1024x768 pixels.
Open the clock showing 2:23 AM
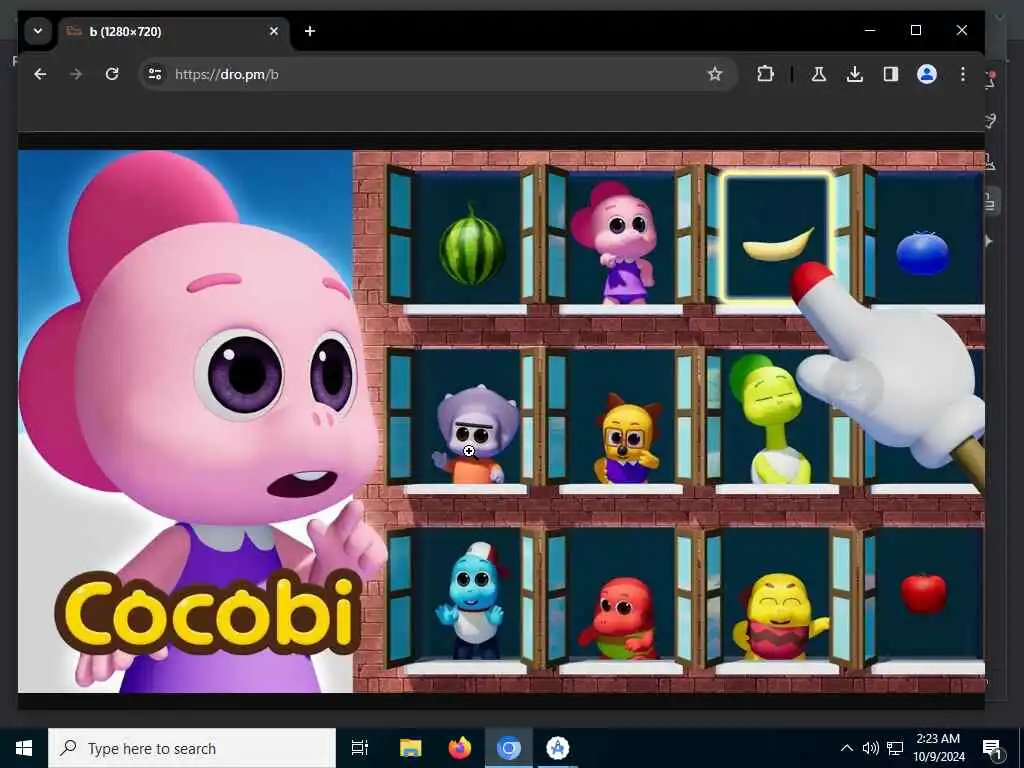(x=938, y=748)
